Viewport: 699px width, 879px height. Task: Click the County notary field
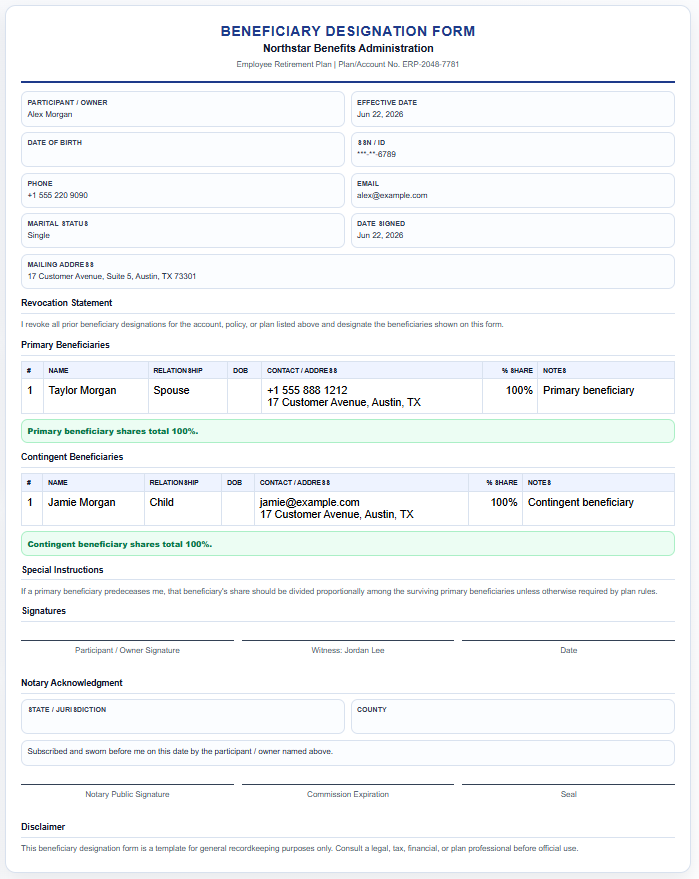[x=513, y=716]
